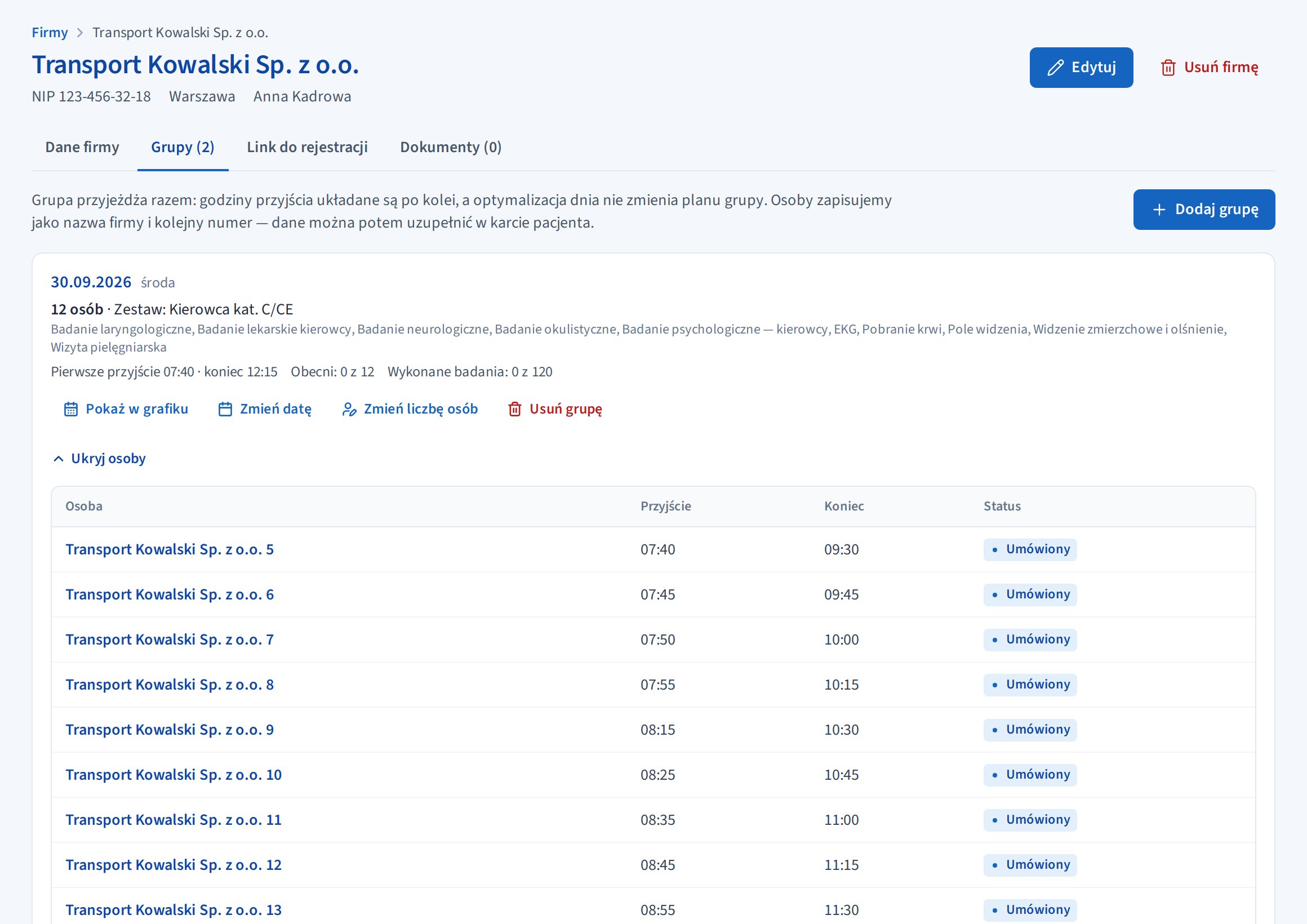The image size is (1307, 924).
Task: Open the Link do rejestracji tab
Action: 307,148
